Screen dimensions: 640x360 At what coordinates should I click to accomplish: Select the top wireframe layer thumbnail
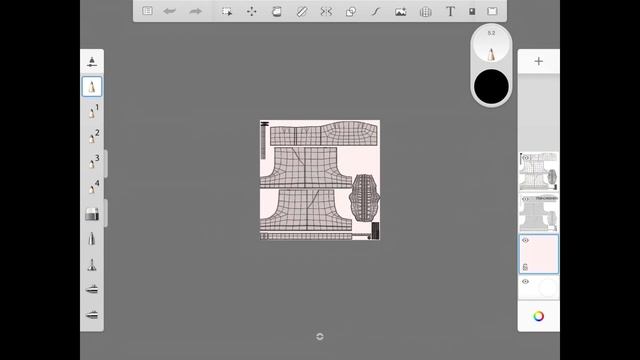click(539, 171)
